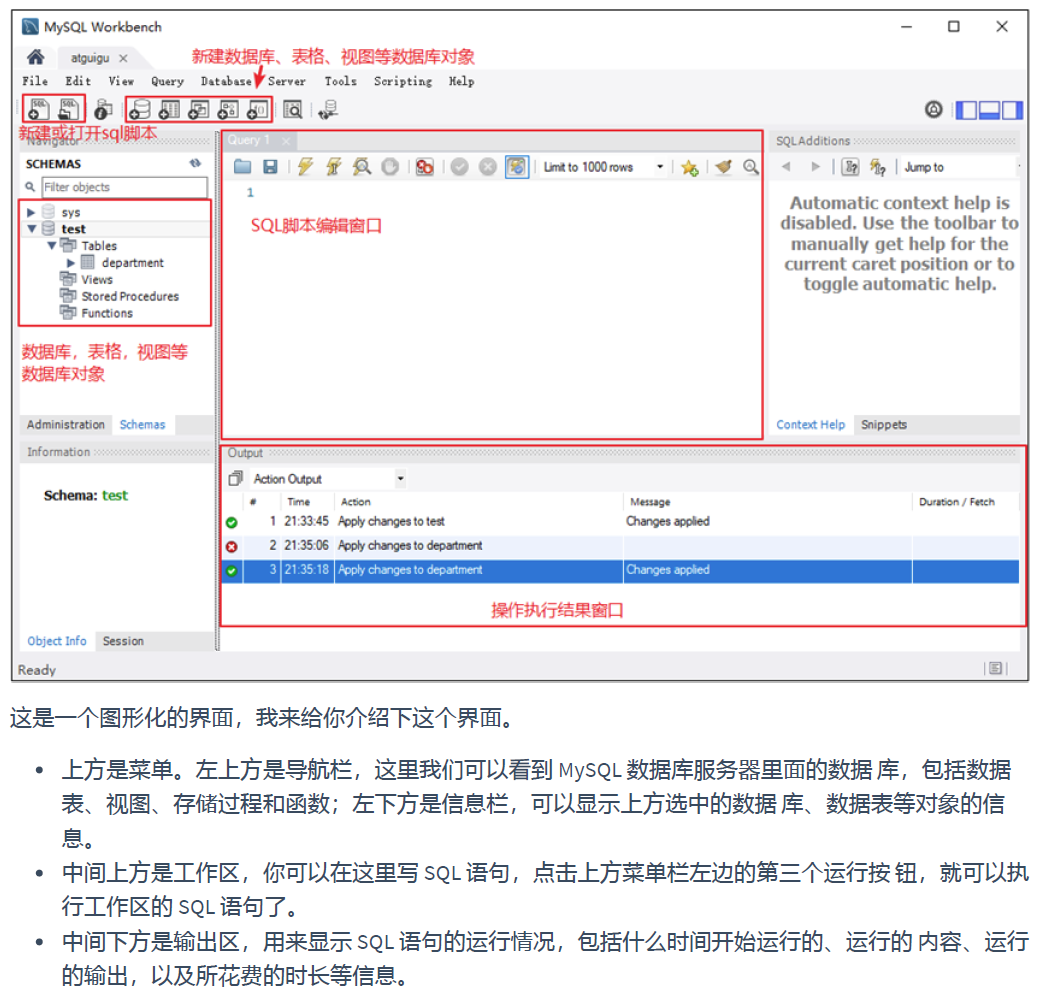Expand the department table
The width and height of the screenshot is (1045, 1000).
tap(71, 263)
